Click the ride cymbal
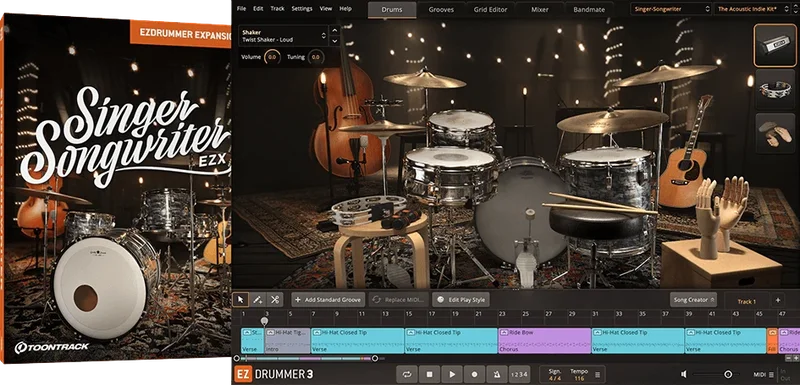800x385 pixels. pos(612,121)
